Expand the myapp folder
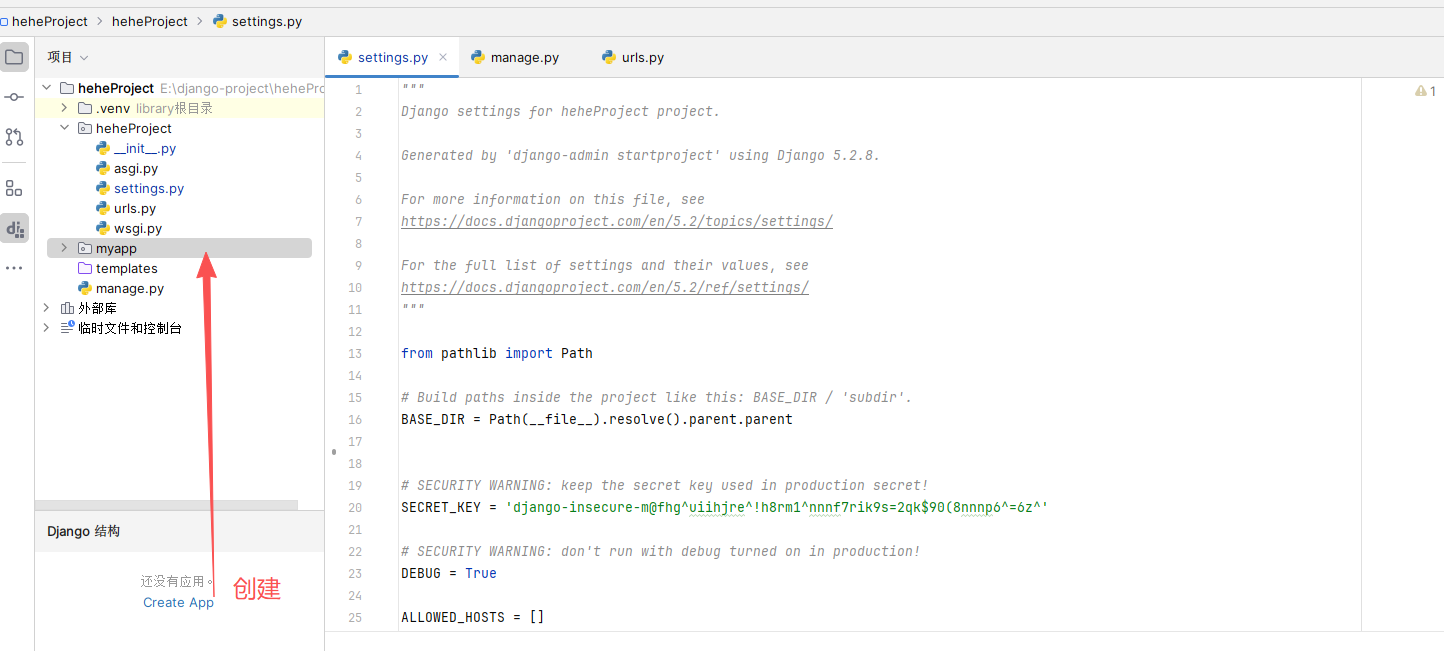The image size is (1444, 651). [64, 248]
